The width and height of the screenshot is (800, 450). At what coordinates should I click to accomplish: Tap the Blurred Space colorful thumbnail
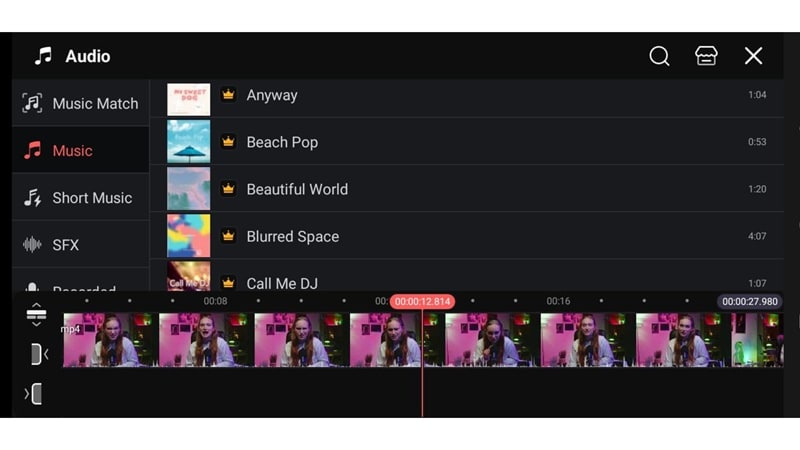coord(188,236)
